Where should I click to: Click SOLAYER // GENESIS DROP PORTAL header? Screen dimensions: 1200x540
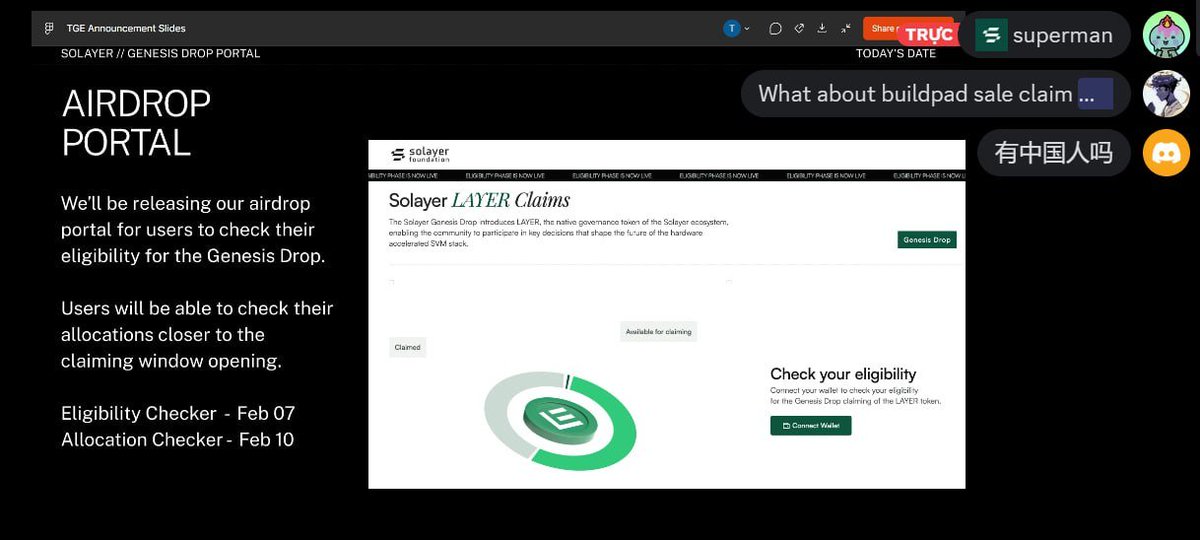(x=160, y=53)
